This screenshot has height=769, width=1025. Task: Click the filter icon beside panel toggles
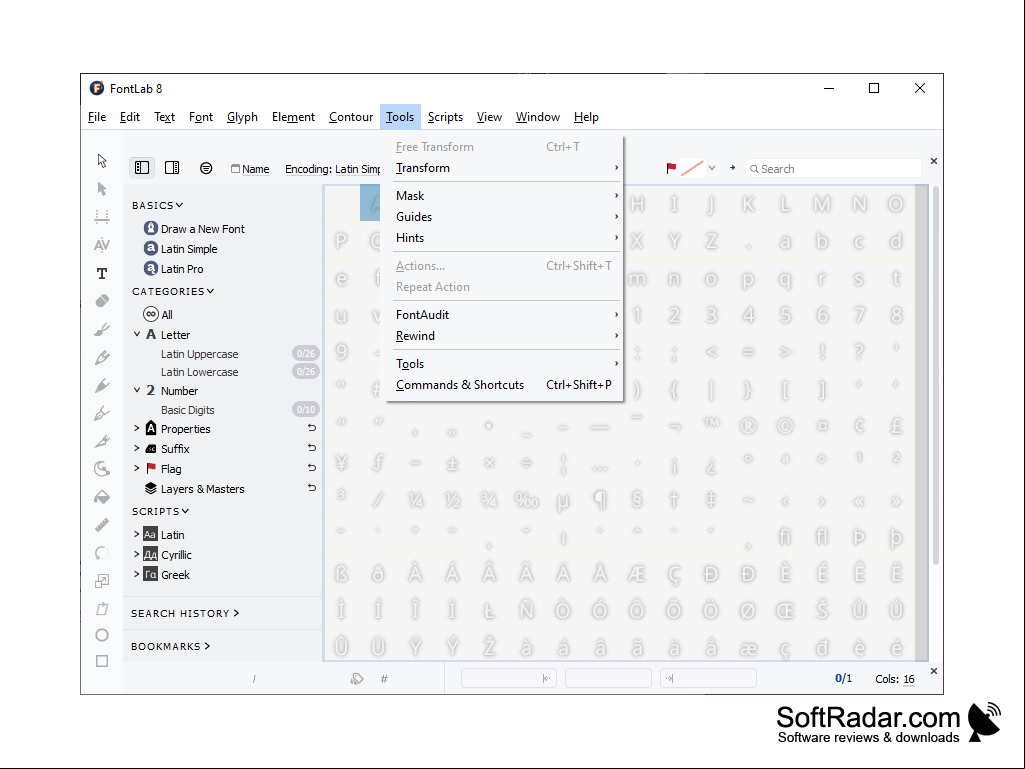(x=206, y=168)
